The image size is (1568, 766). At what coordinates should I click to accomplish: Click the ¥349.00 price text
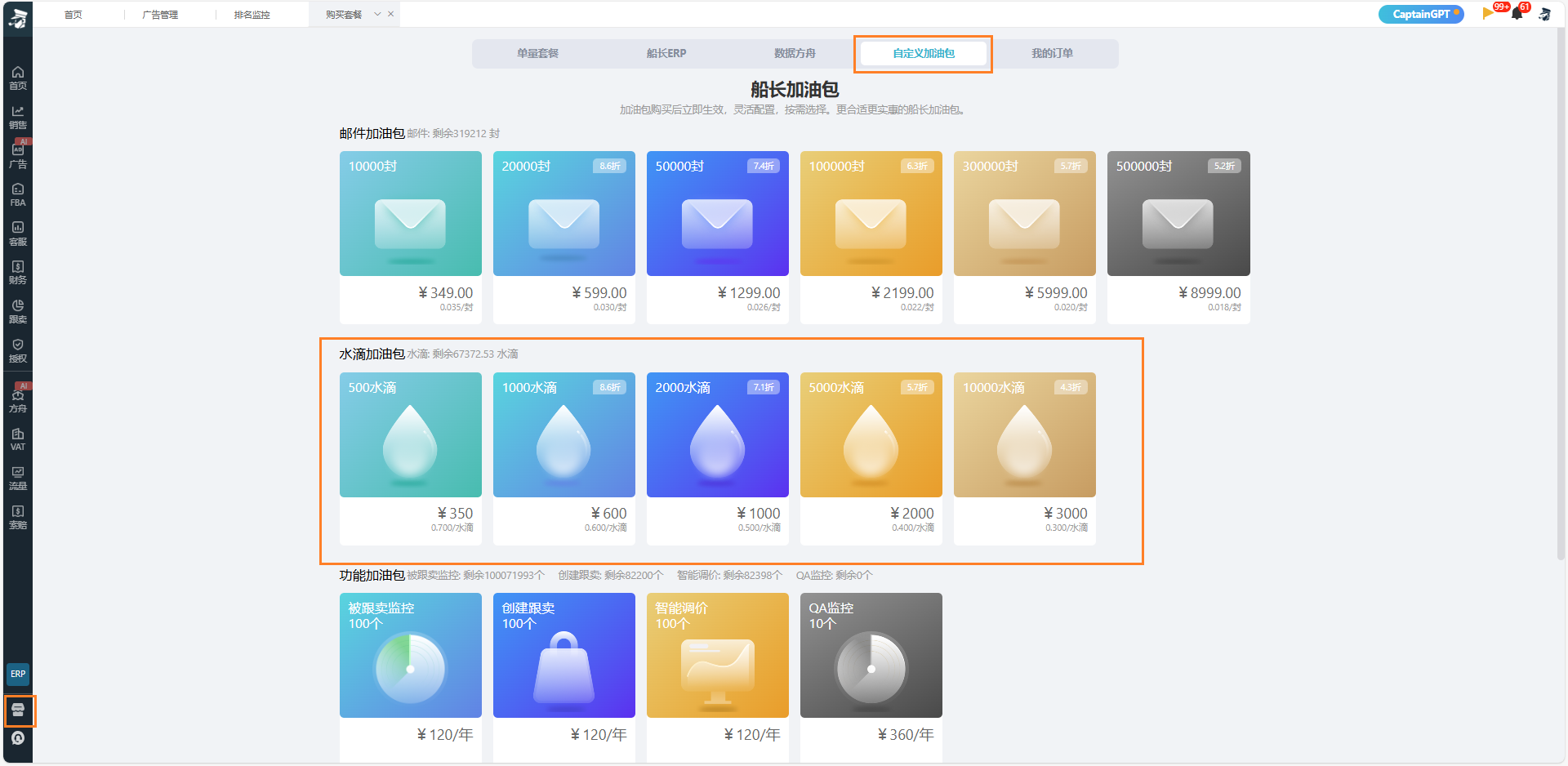pyautogui.click(x=446, y=292)
